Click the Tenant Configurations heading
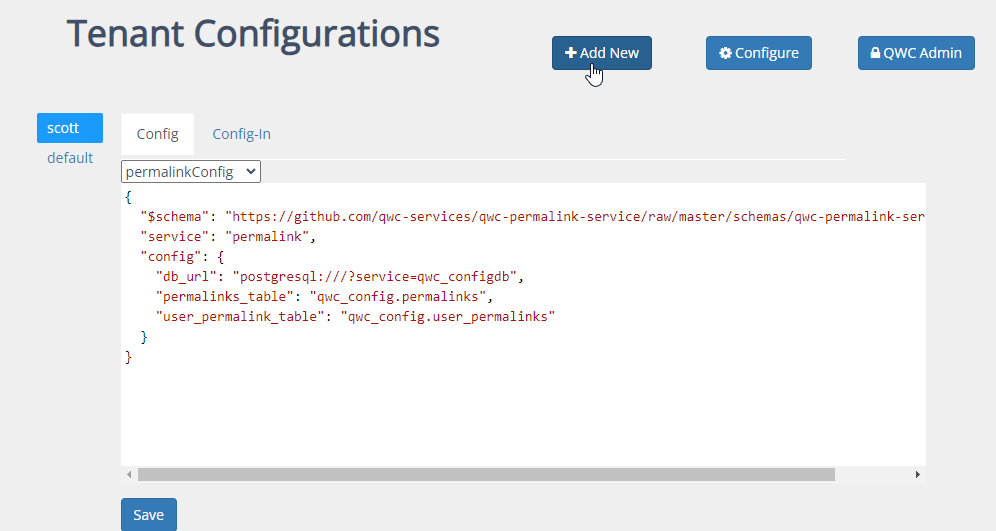This screenshot has height=531, width=996. (253, 34)
